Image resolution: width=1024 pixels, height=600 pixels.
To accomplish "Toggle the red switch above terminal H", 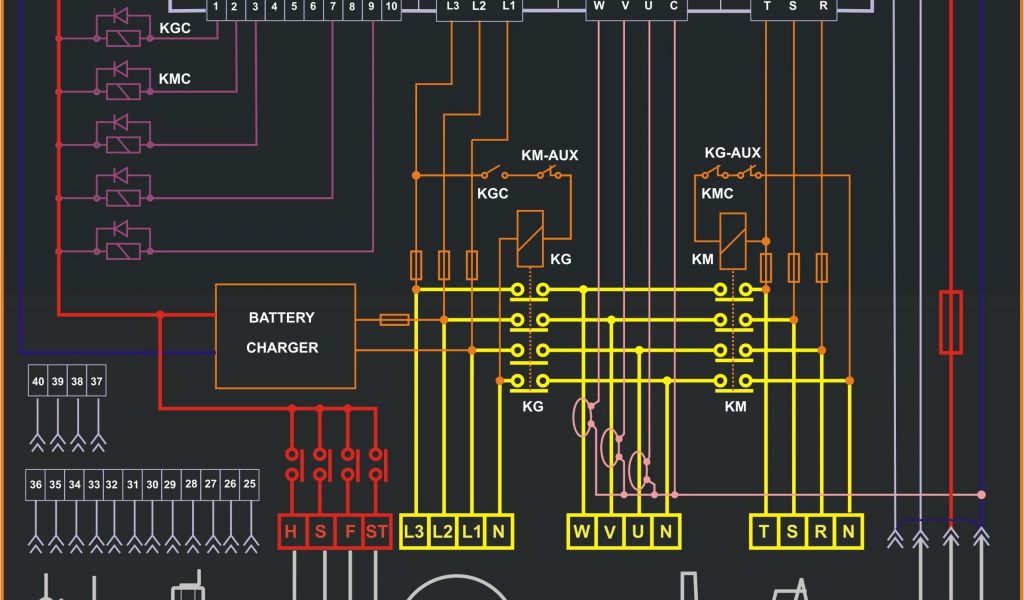I will point(293,463).
